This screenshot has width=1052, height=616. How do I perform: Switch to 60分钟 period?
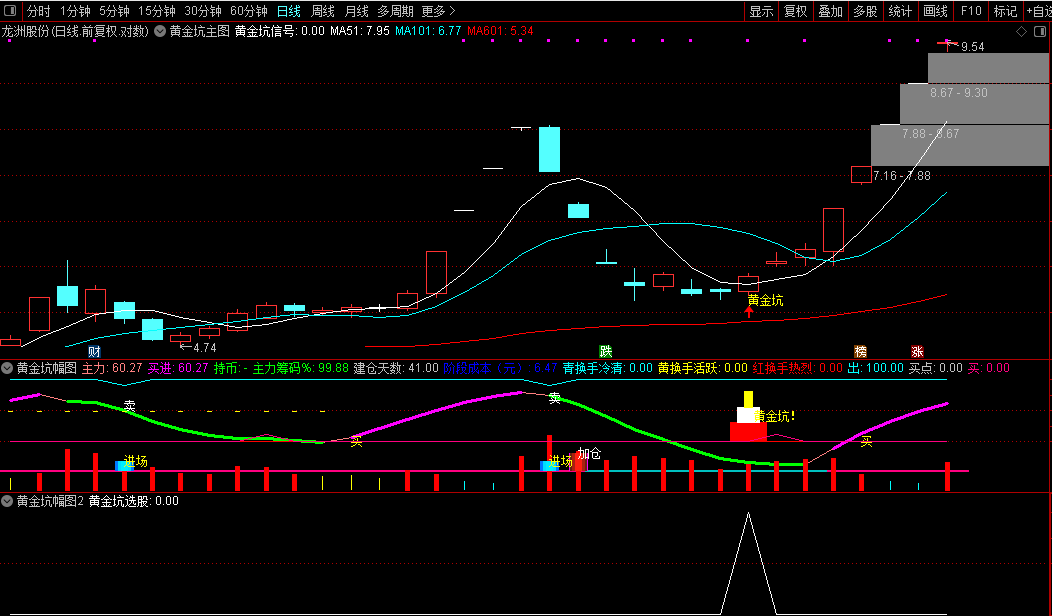click(x=249, y=11)
